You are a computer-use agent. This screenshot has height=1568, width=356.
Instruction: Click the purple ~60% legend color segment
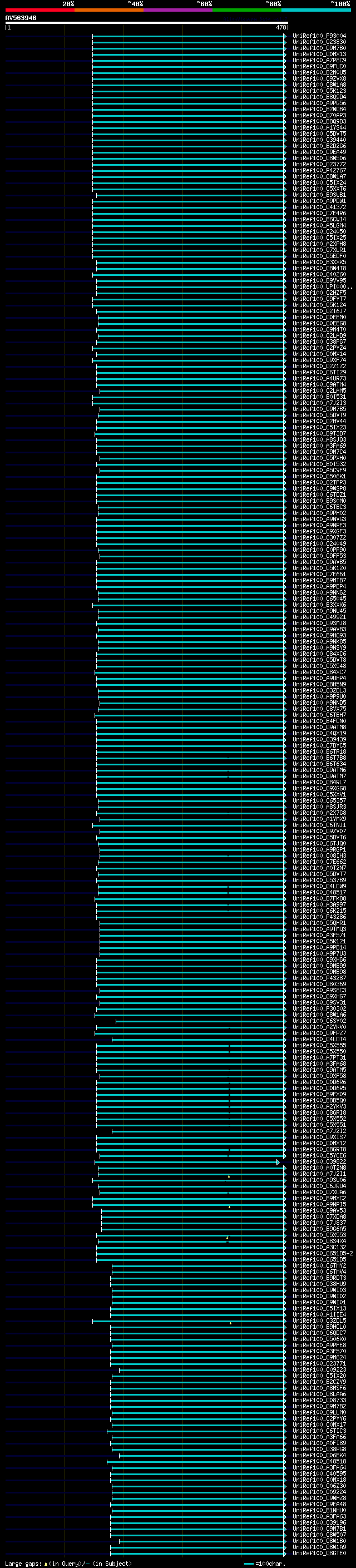177,10
